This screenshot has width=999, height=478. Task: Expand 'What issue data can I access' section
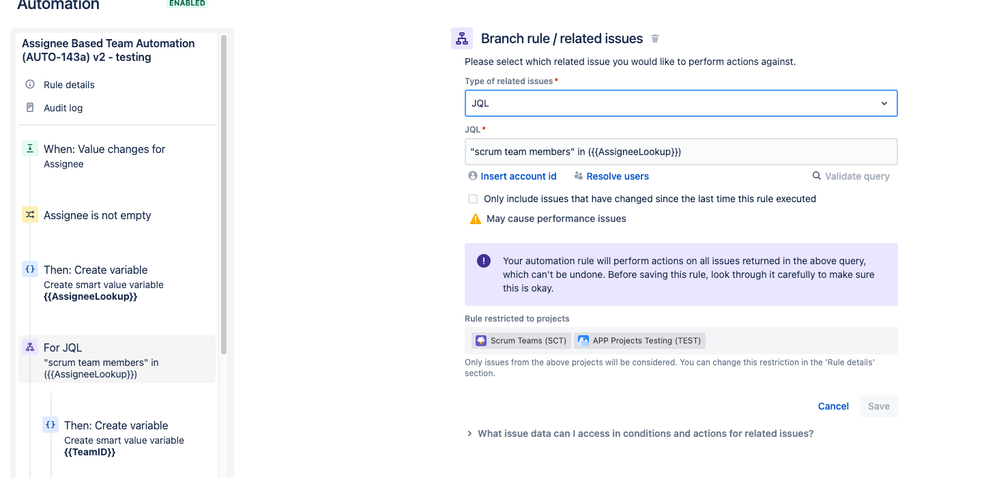tap(640, 433)
